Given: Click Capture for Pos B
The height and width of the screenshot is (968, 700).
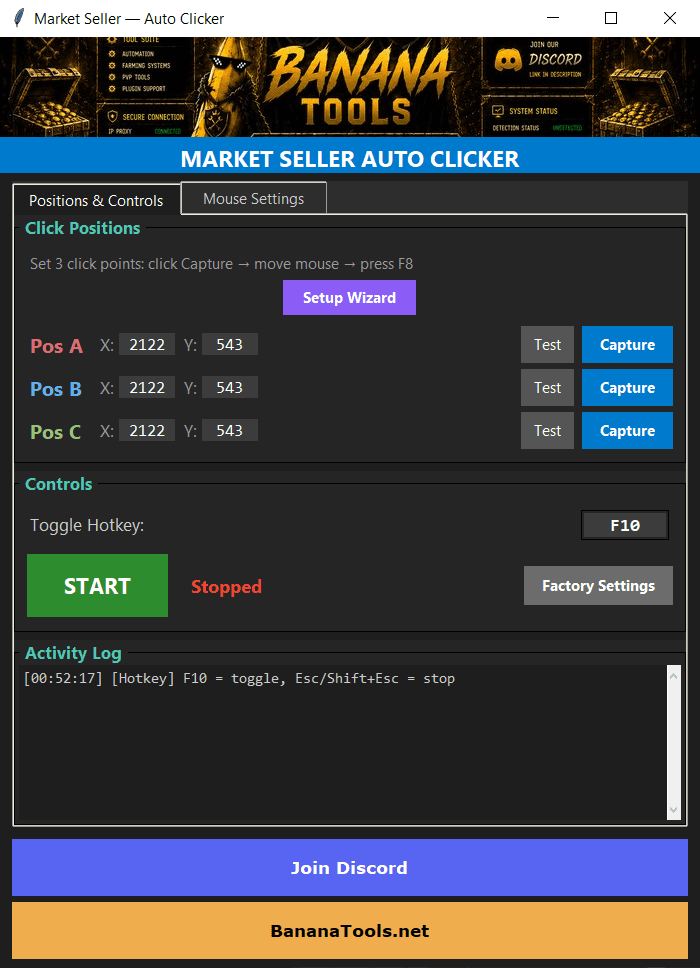Looking at the screenshot, I should click(627, 388).
